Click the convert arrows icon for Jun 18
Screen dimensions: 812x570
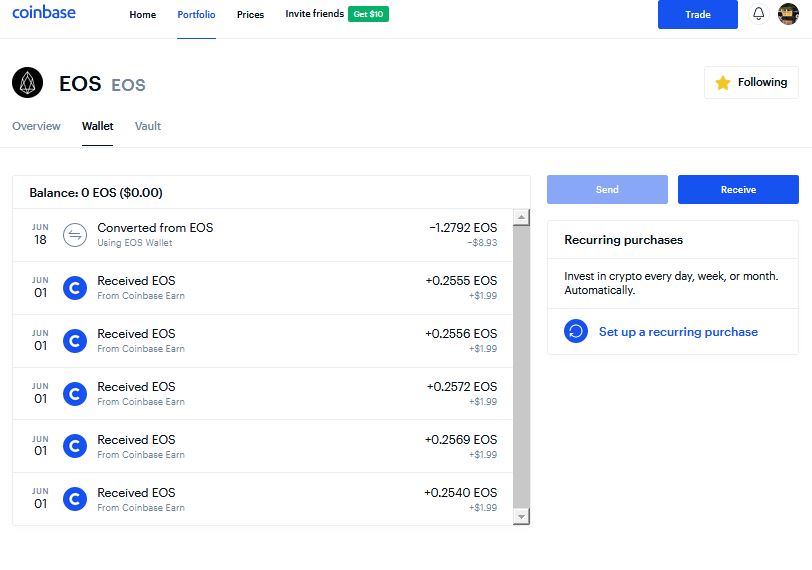(x=75, y=235)
